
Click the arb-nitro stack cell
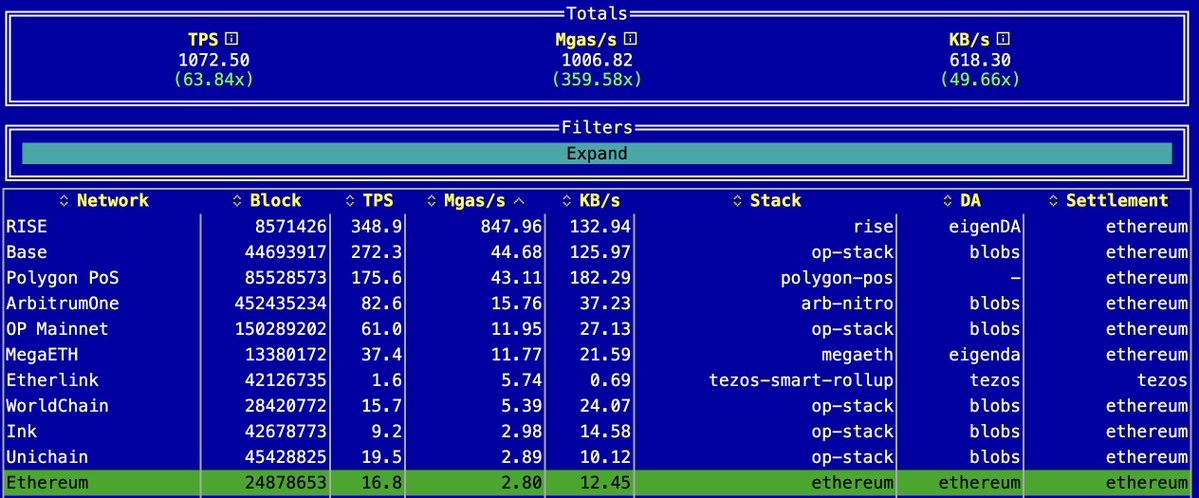[847, 303]
